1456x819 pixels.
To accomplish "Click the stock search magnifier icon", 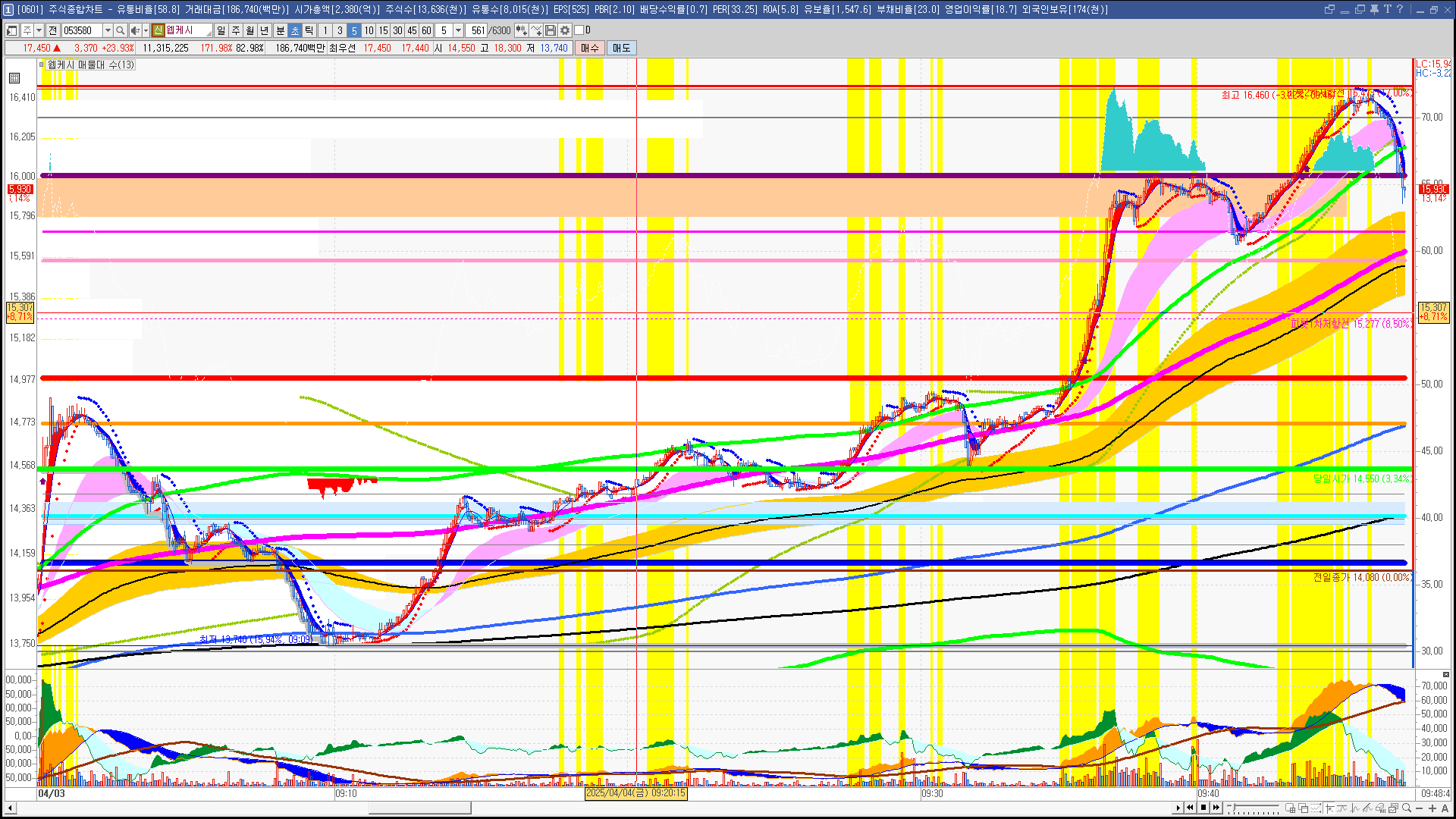I will 121,30.
